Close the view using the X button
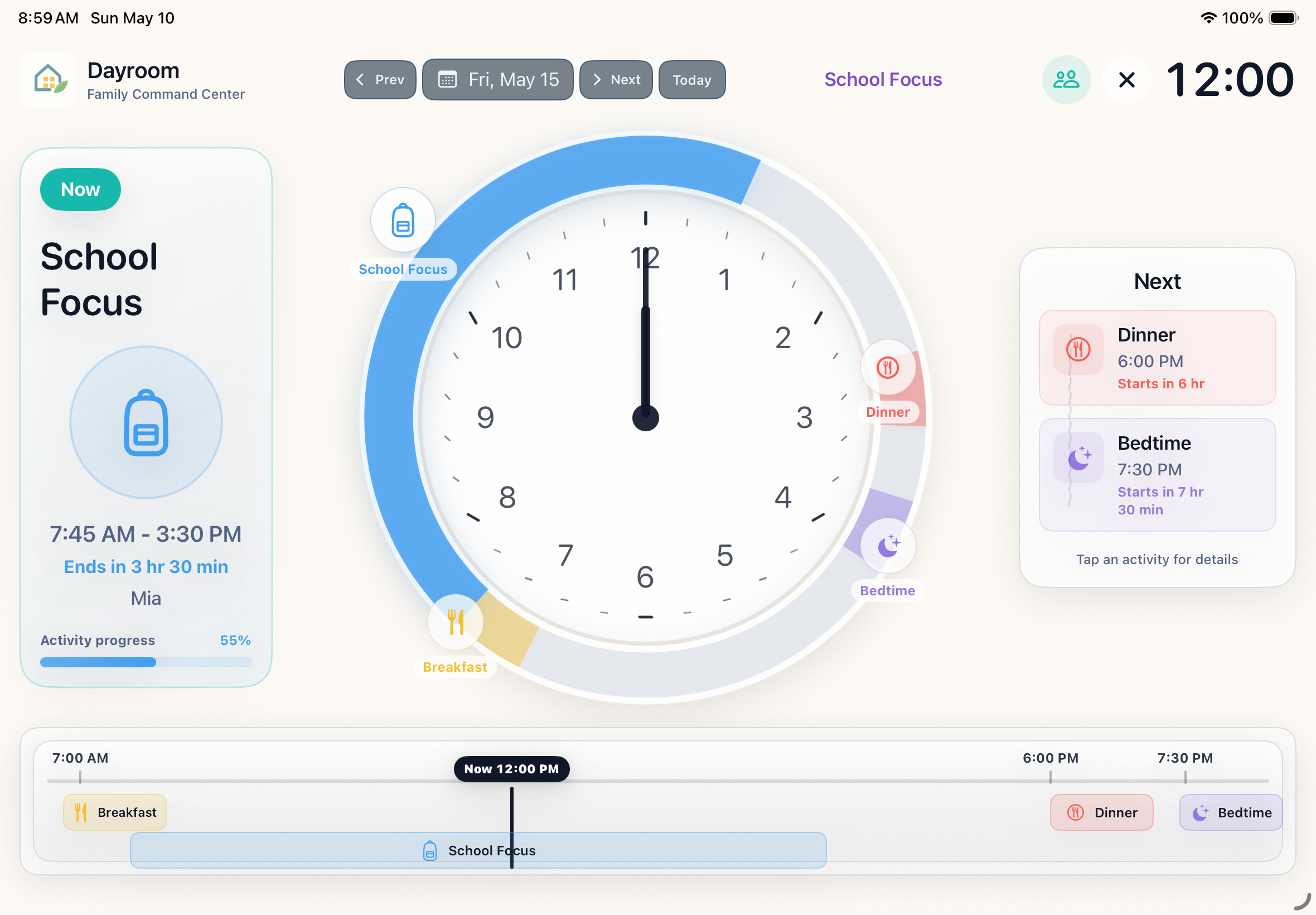The width and height of the screenshot is (1316, 915). point(1126,80)
